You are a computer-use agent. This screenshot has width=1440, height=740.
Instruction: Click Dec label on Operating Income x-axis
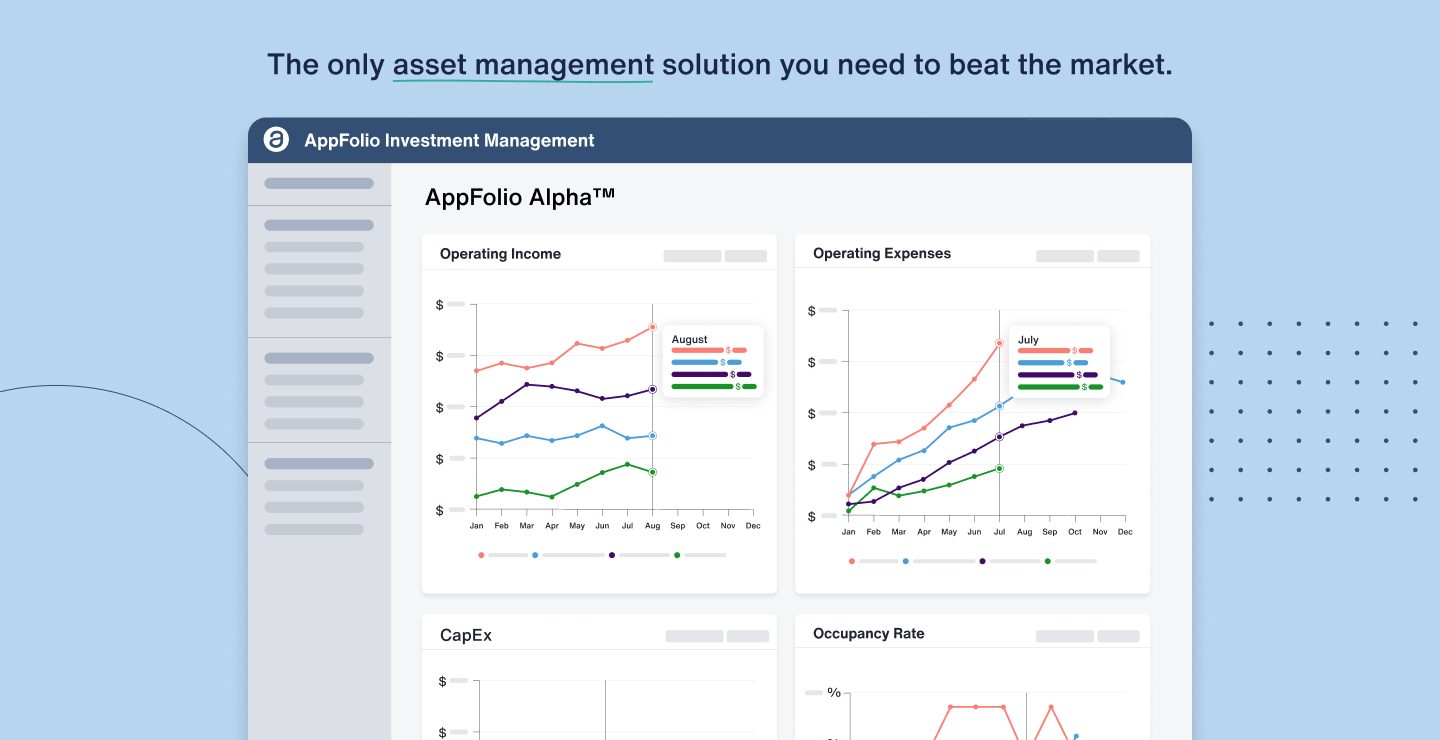point(753,526)
